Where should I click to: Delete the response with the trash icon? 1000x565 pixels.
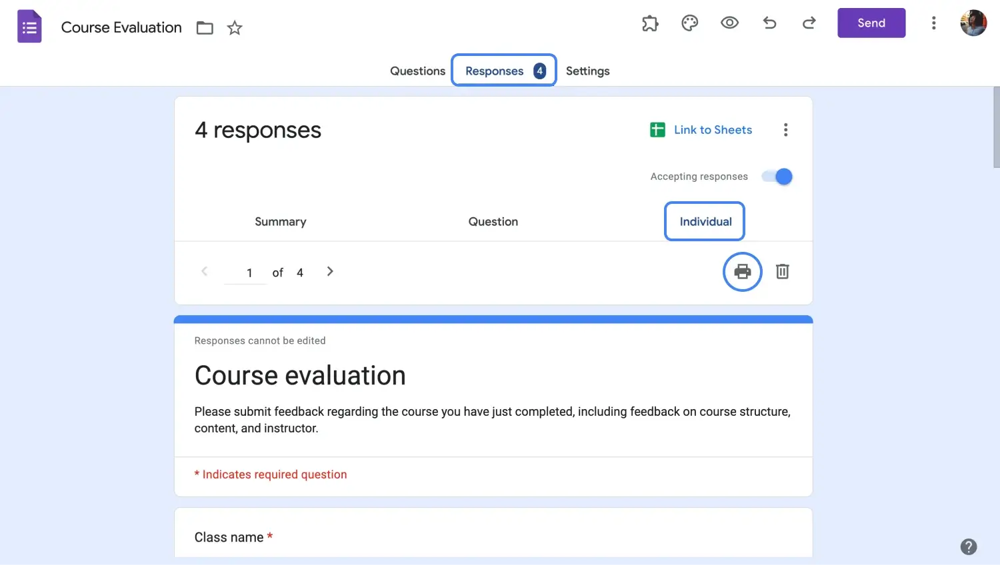point(783,272)
